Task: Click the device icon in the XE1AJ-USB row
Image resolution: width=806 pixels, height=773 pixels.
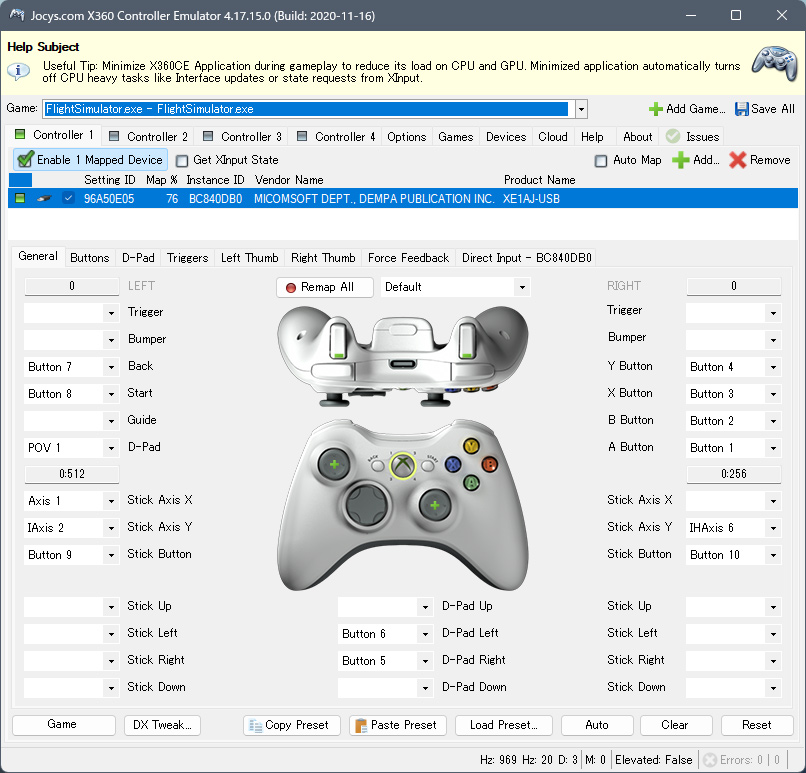Action: (x=45, y=198)
